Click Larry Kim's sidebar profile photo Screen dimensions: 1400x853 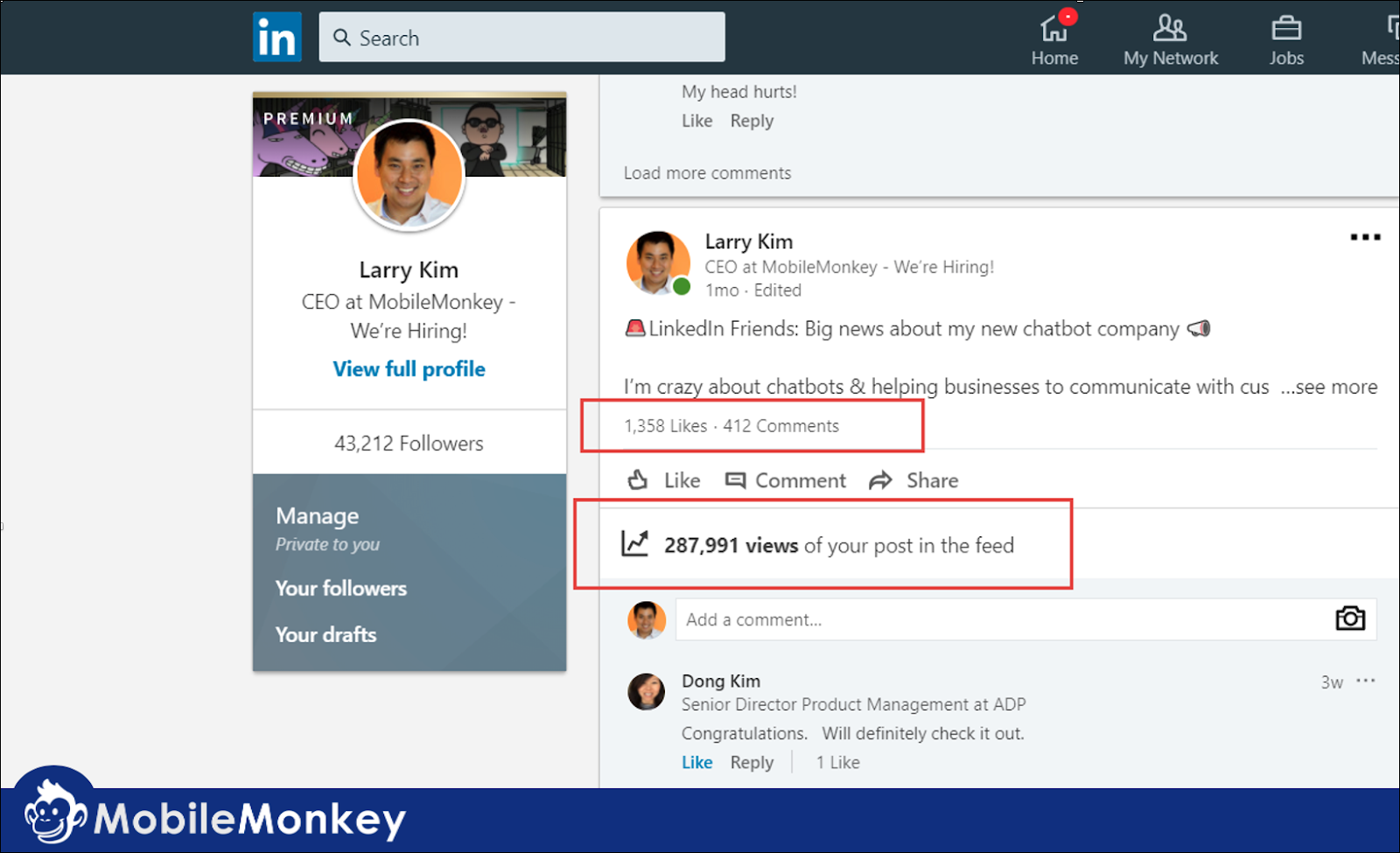[409, 175]
